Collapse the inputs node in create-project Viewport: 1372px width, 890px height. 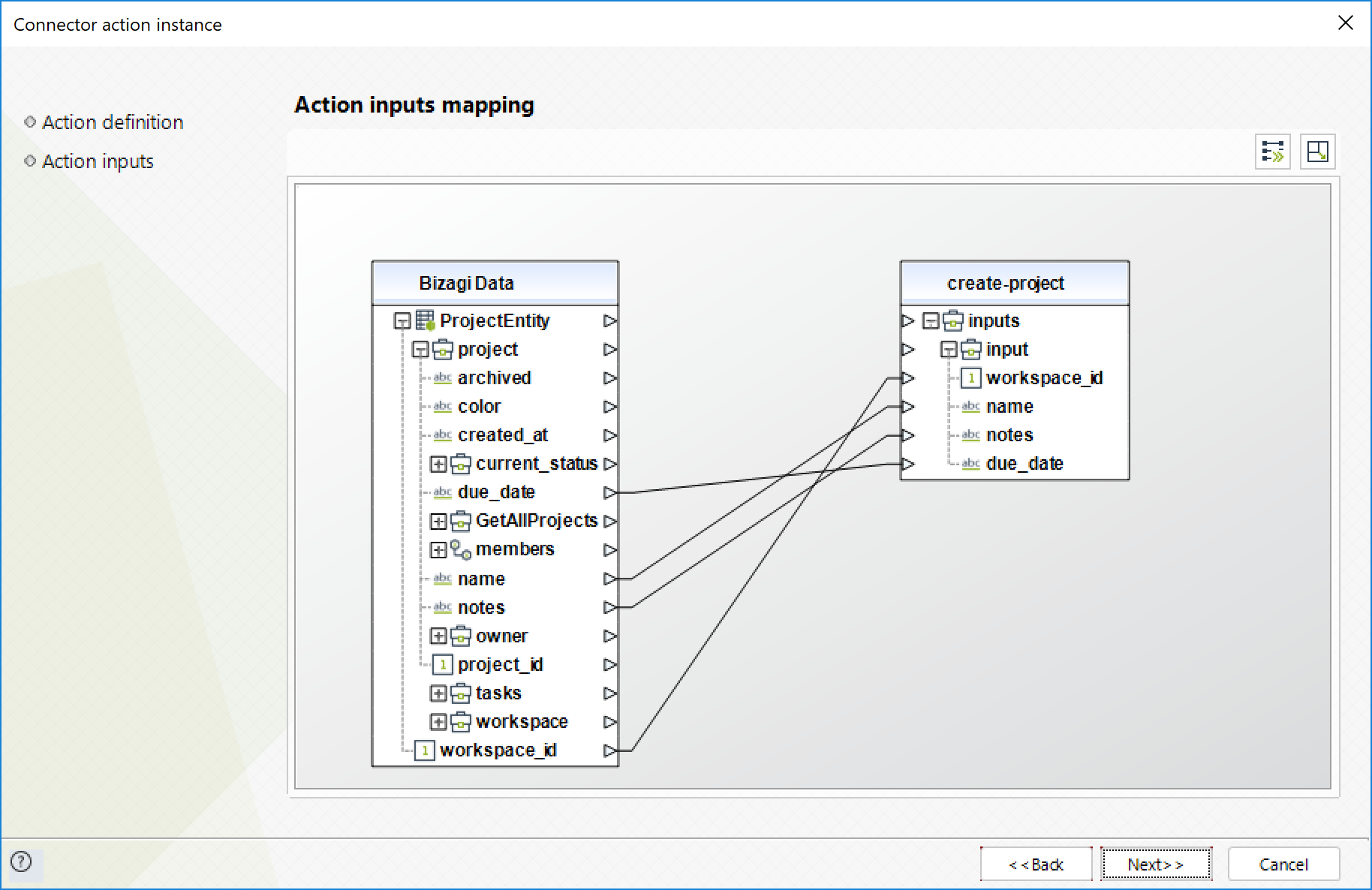point(931,321)
